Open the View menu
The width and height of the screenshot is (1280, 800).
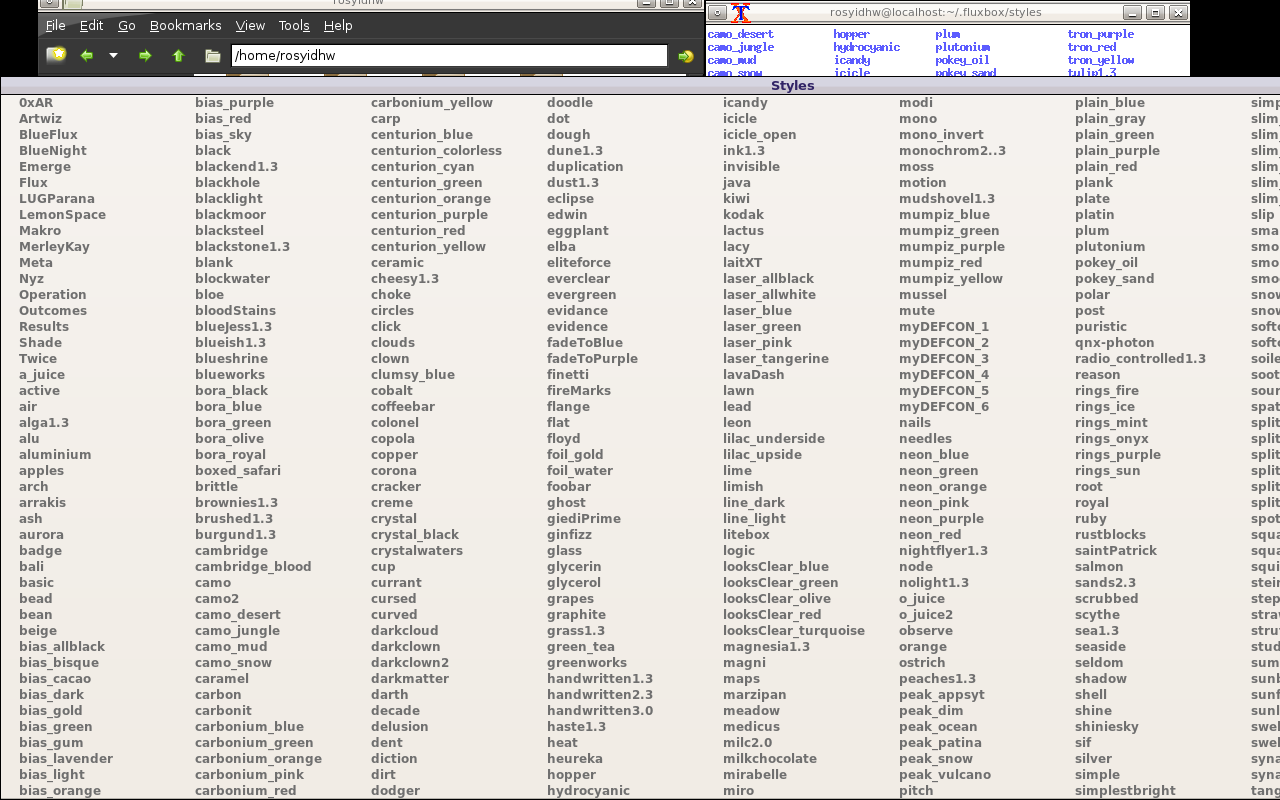click(x=250, y=25)
